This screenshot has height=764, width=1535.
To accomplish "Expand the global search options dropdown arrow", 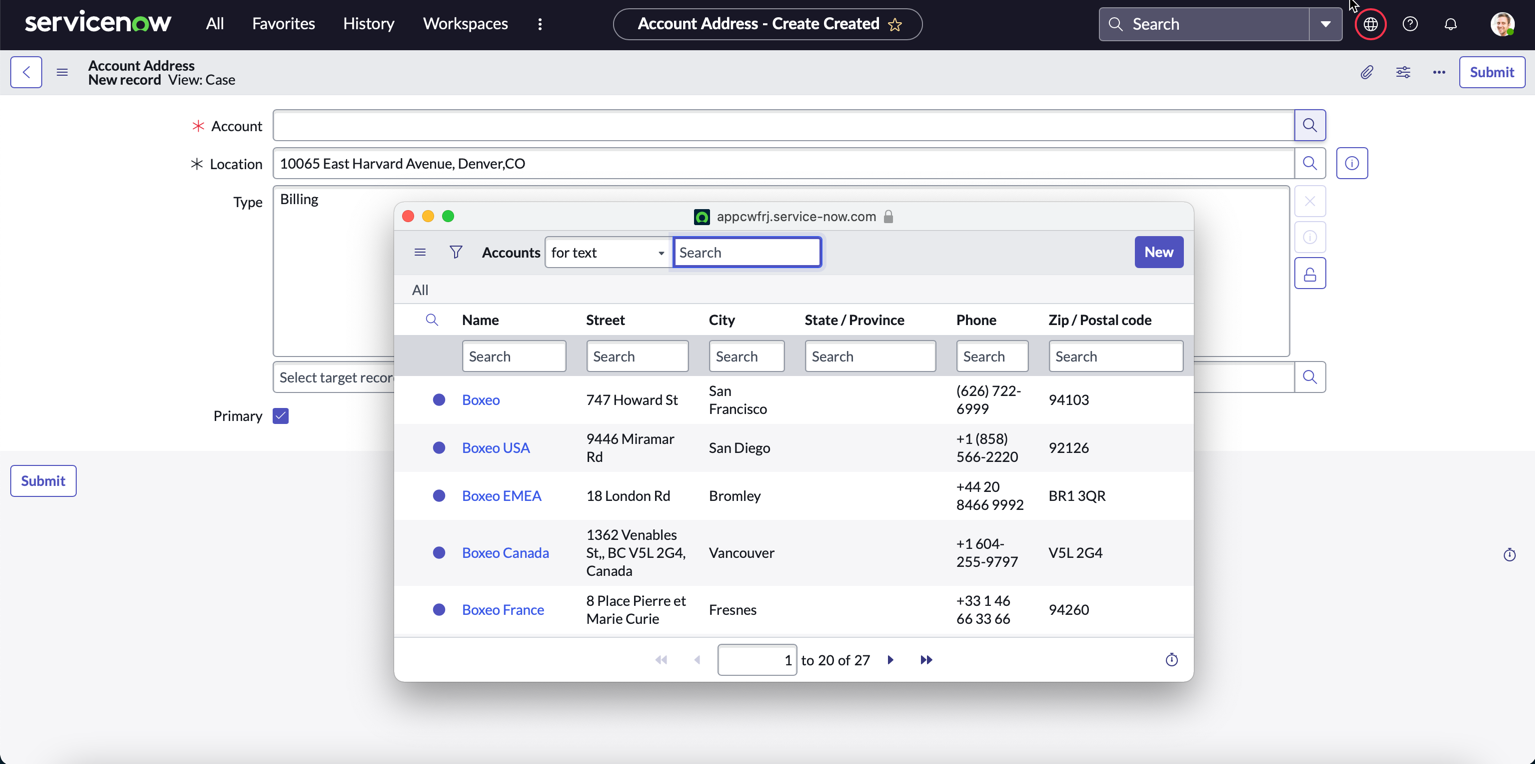I will (x=1326, y=24).
